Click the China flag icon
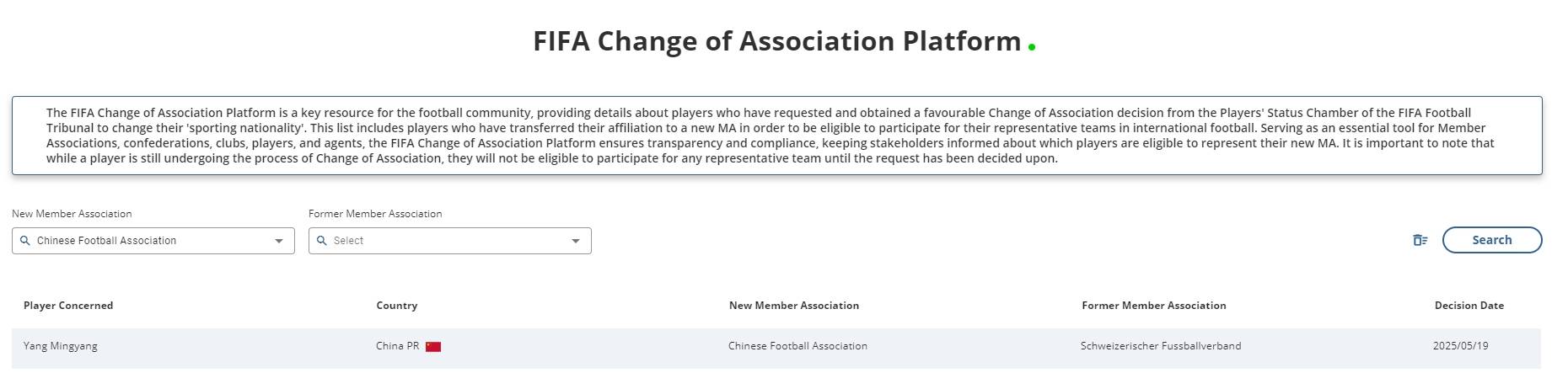1568x373 pixels. coord(433,347)
